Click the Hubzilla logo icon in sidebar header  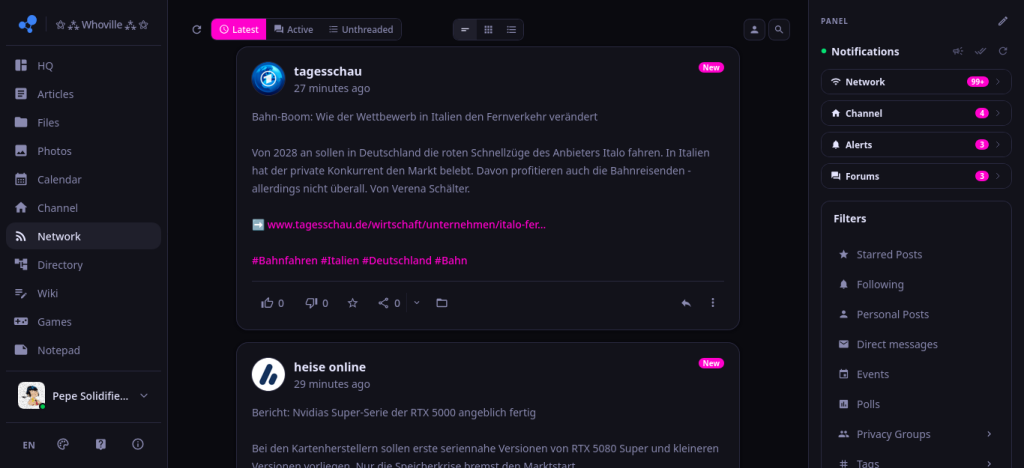pyautogui.click(x=27, y=24)
